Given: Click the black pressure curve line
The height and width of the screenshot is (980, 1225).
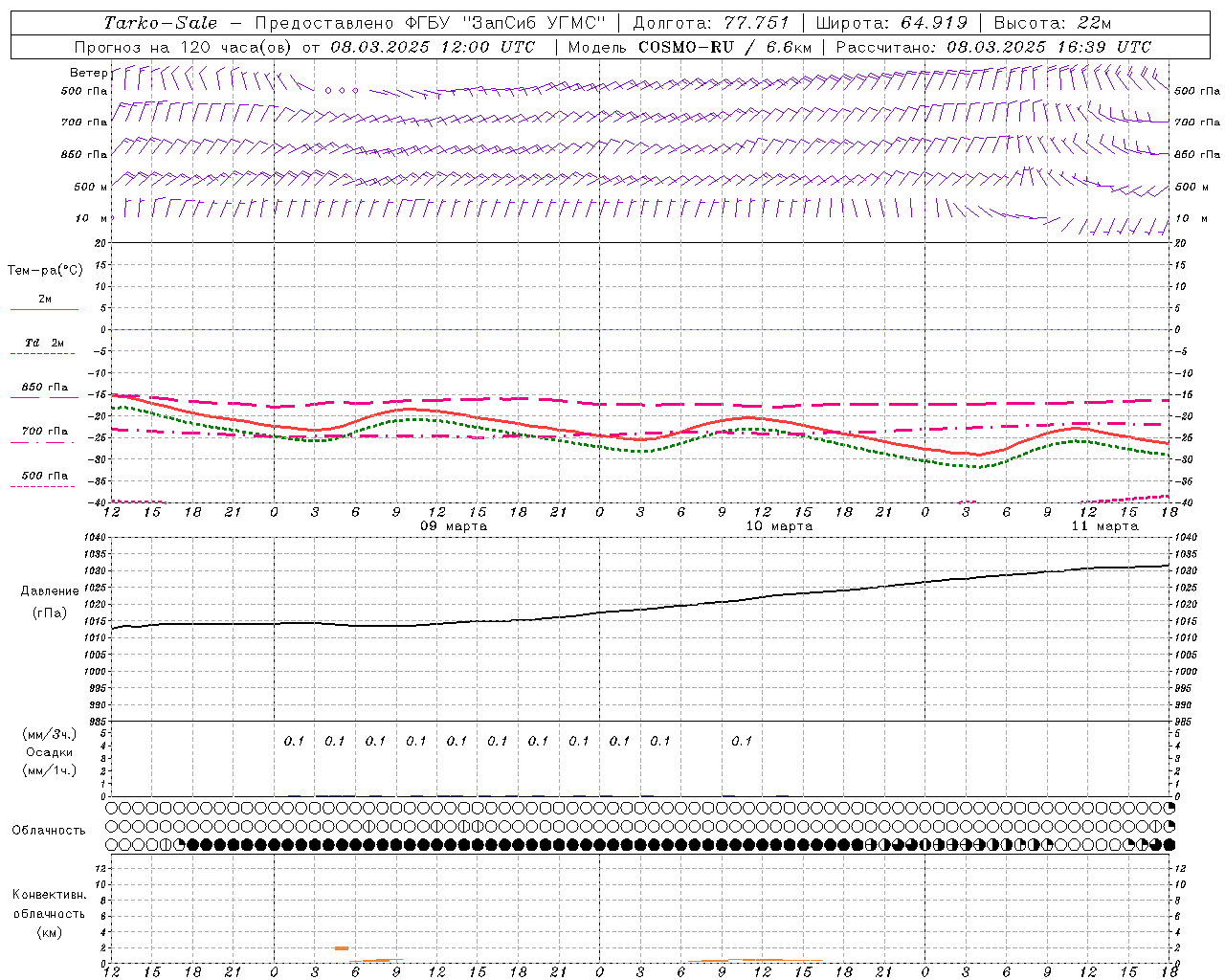Looking at the screenshot, I should 640,609.
